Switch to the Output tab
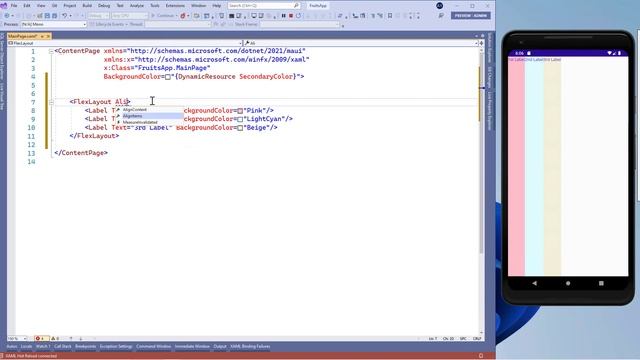This screenshot has height=360, width=640. (220, 347)
